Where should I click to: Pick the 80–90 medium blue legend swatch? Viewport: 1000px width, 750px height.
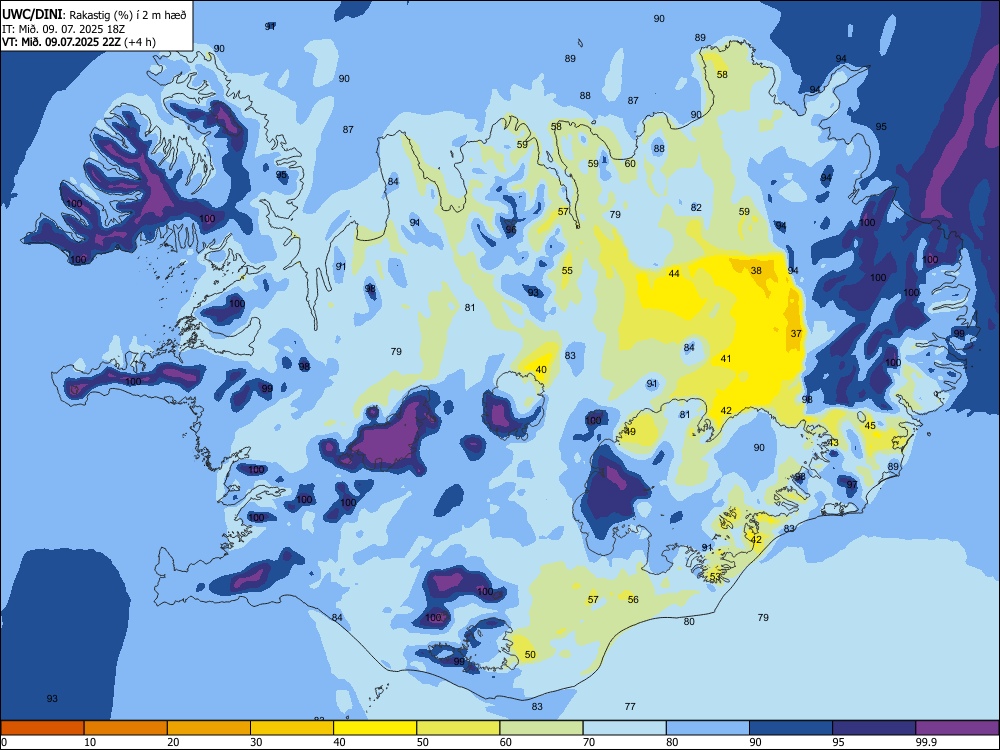coord(708,728)
